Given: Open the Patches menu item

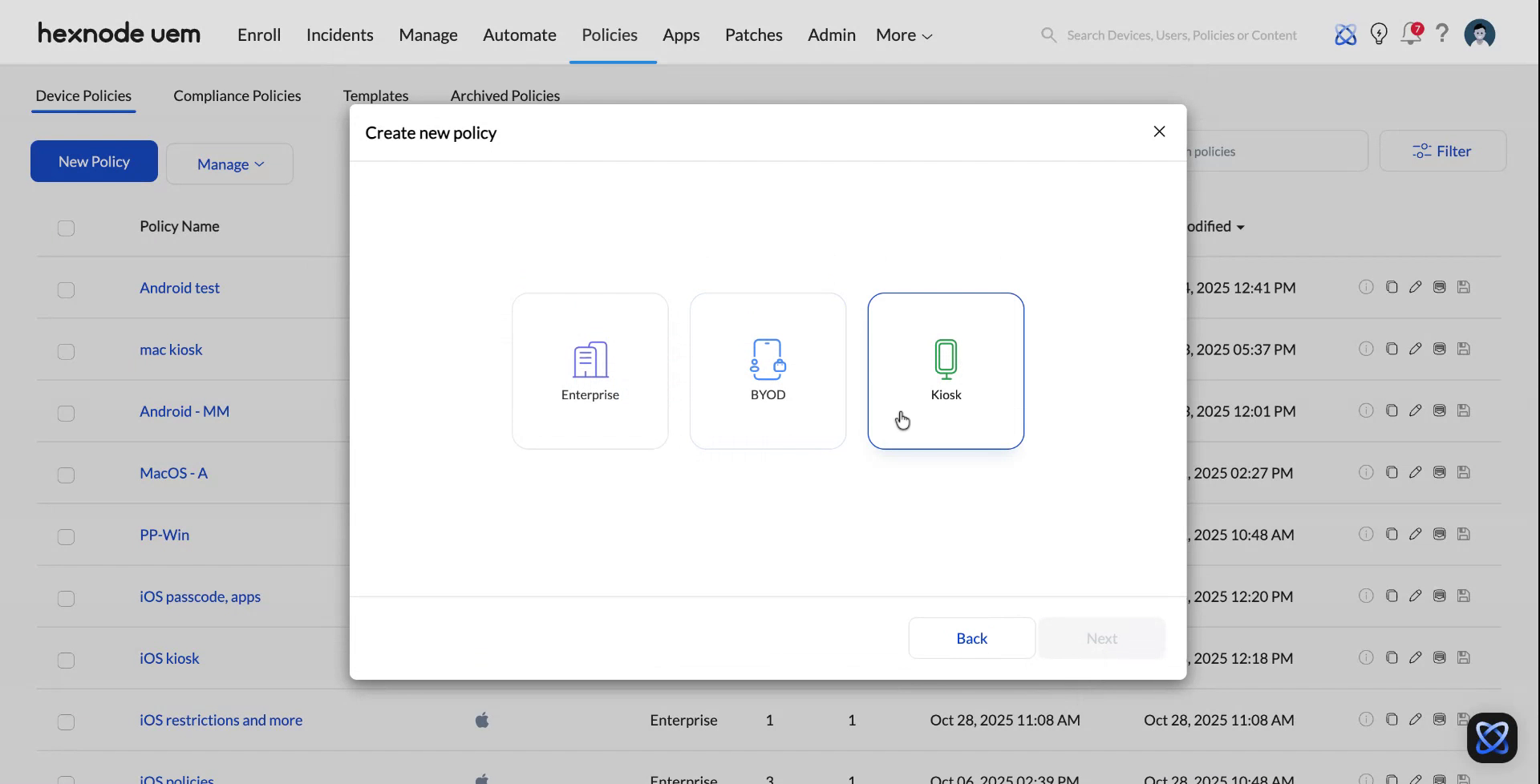Looking at the screenshot, I should [x=753, y=34].
